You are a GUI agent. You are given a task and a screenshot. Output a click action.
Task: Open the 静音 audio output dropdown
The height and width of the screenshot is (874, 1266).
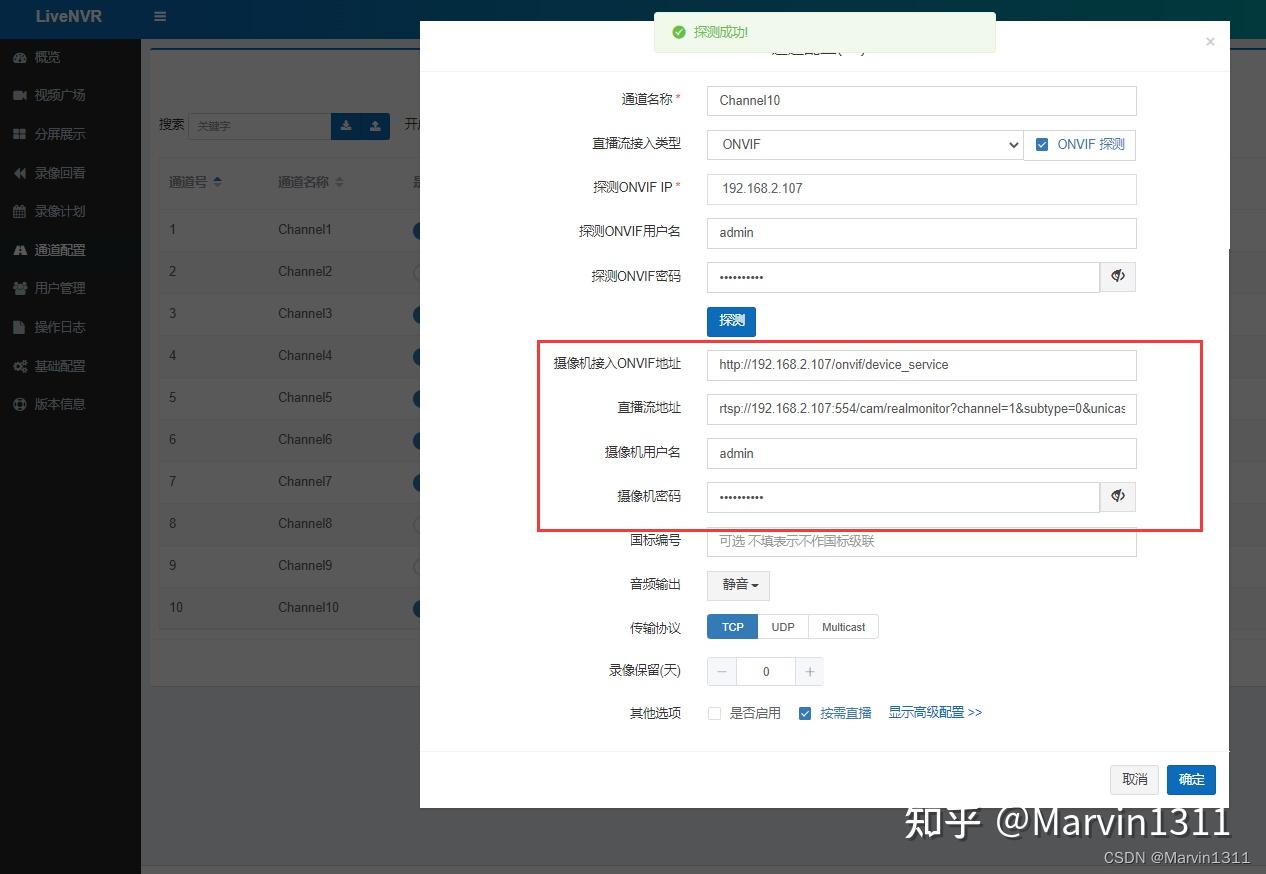pos(737,585)
